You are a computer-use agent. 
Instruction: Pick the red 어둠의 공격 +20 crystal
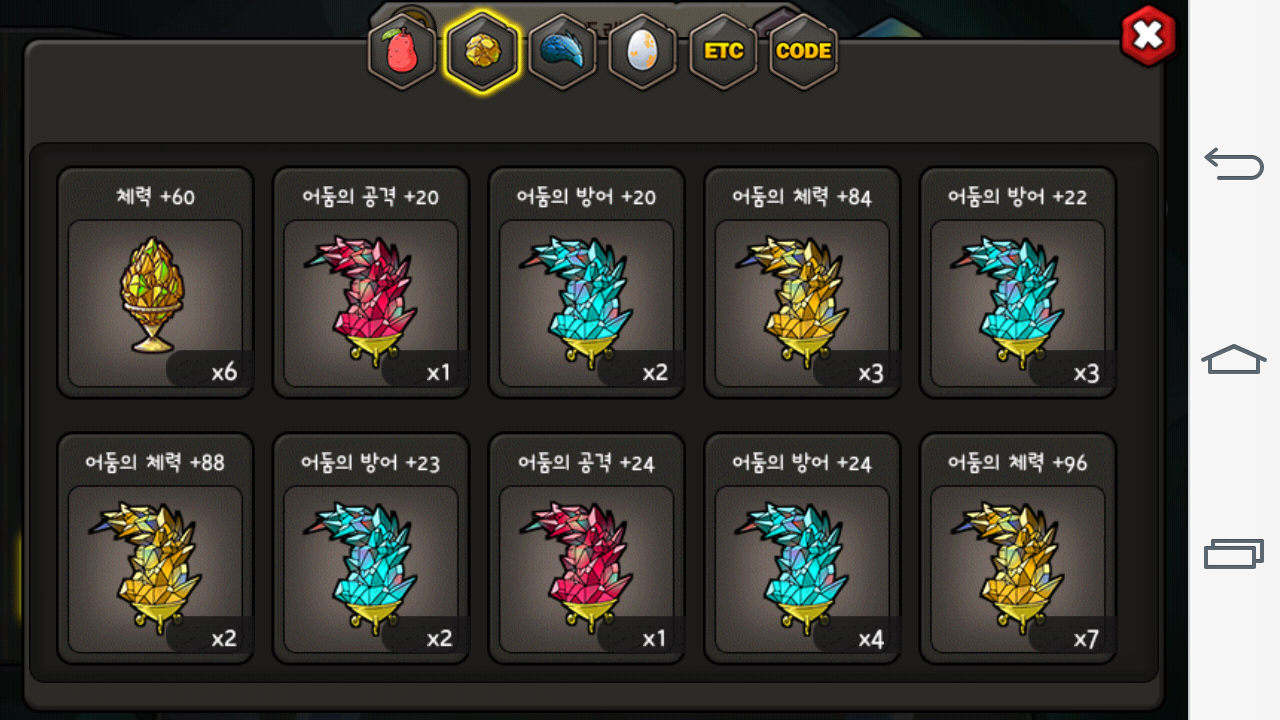pos(371,283)
